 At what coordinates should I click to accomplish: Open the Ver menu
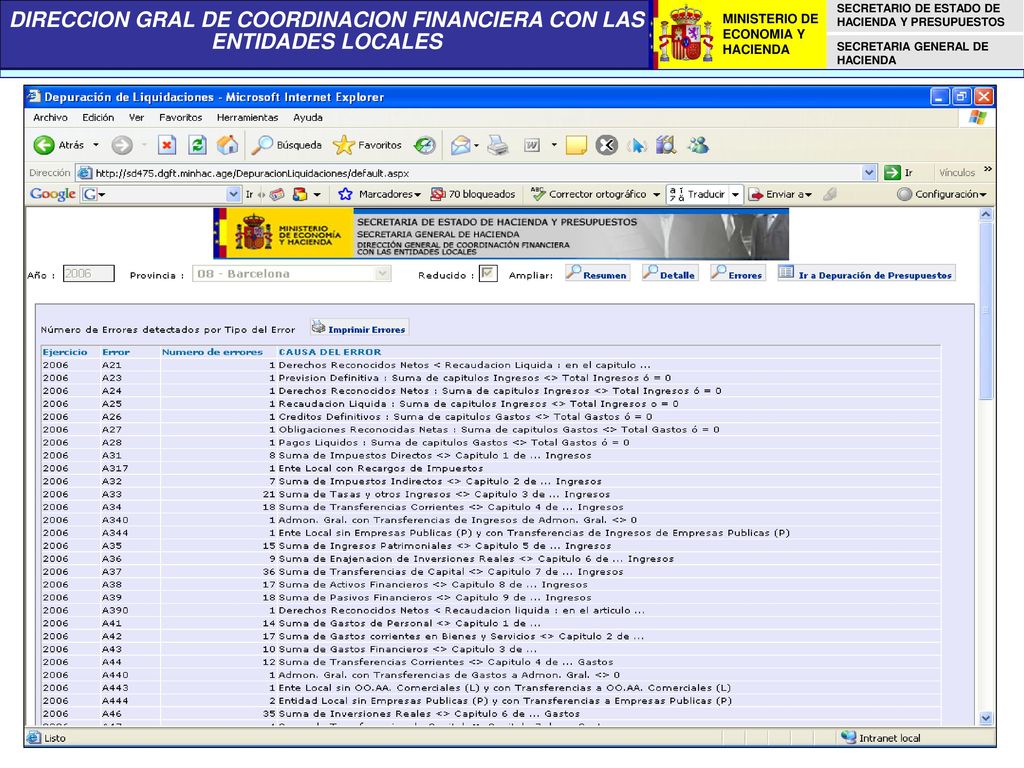(136, 118)
